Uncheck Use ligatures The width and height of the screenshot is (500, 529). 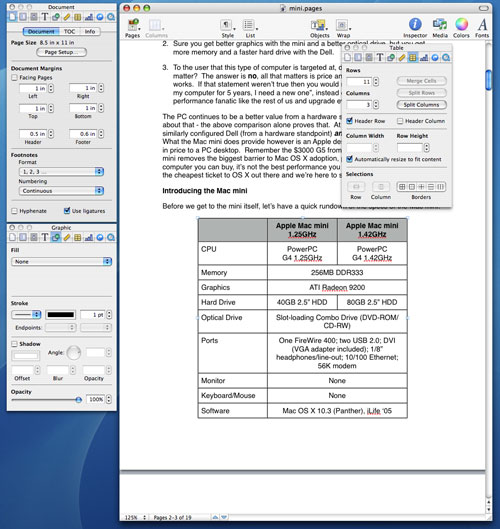67,211
